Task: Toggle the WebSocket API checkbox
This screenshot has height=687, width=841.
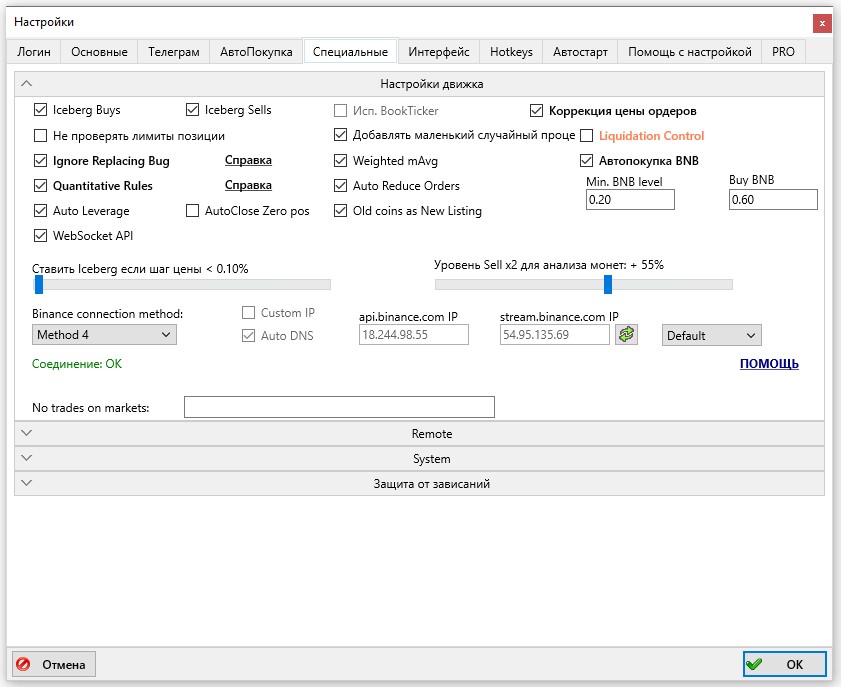Action: [x=41, y=236]
